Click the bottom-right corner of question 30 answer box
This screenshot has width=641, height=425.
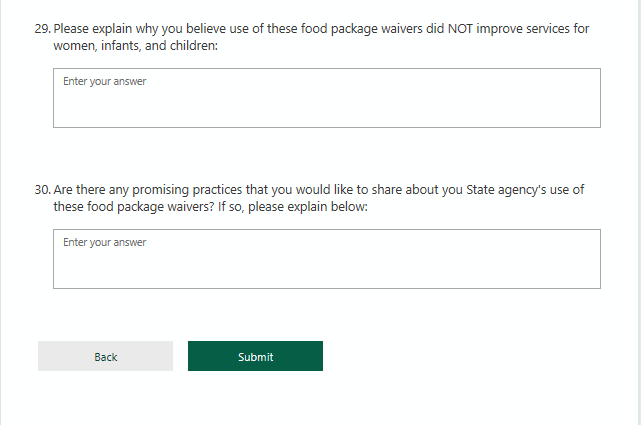(597, 285)
